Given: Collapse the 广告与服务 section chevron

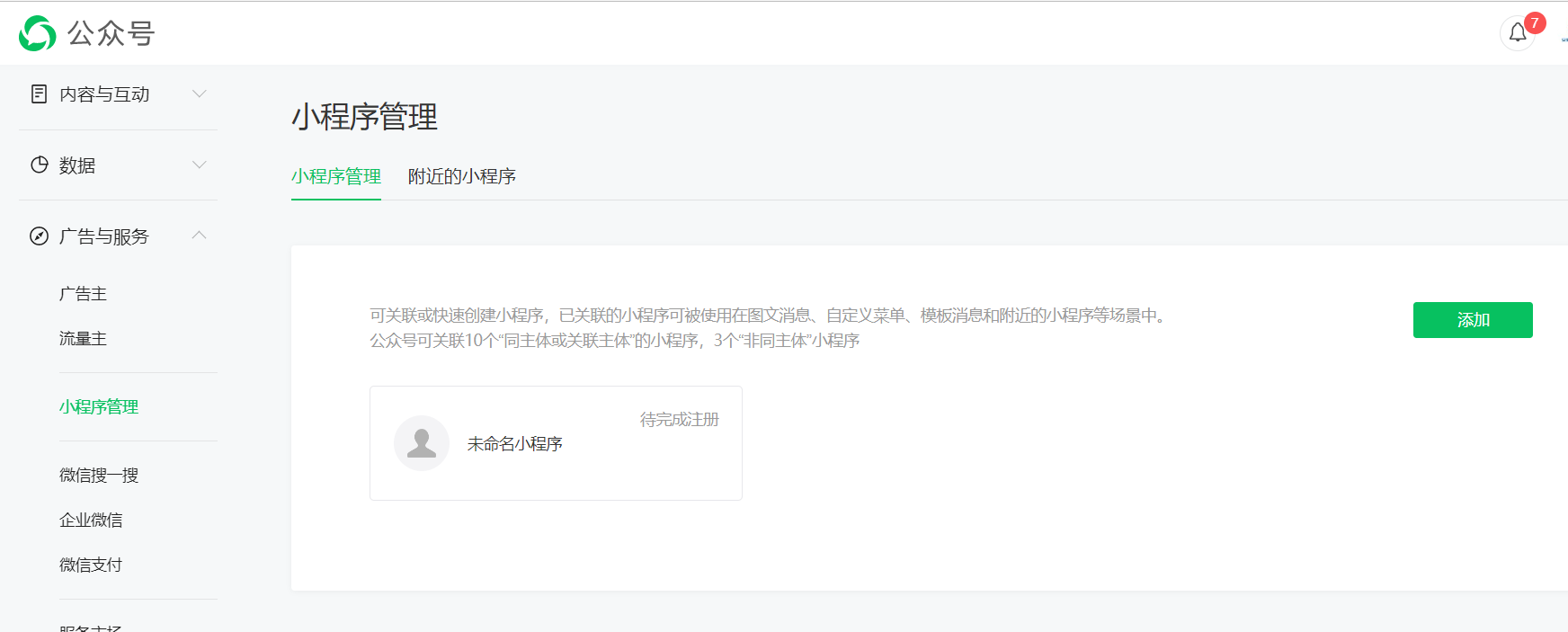Looking at the screenshot, I should point(200,236).
